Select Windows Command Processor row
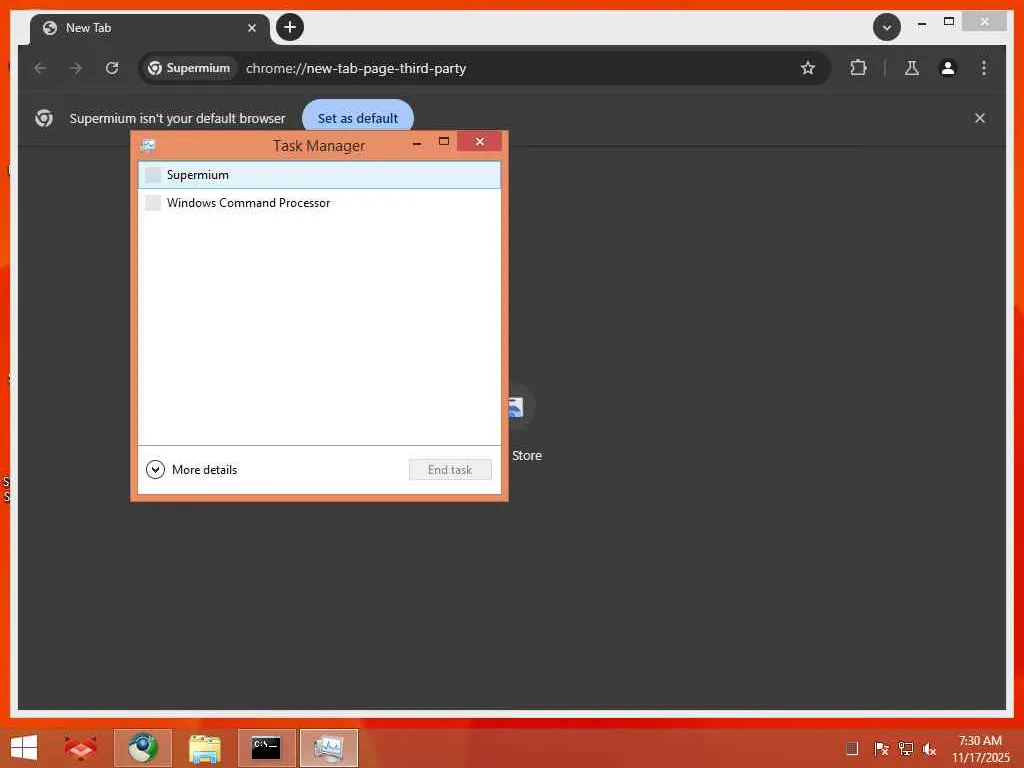 (319, 202)
